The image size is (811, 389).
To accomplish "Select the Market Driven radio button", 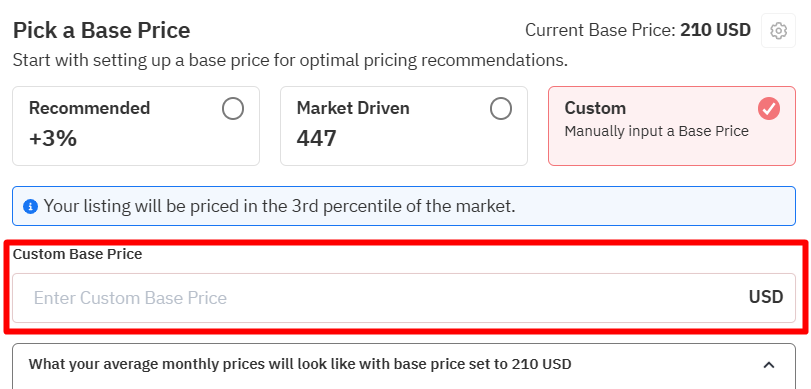I will (x=501, y=109).
